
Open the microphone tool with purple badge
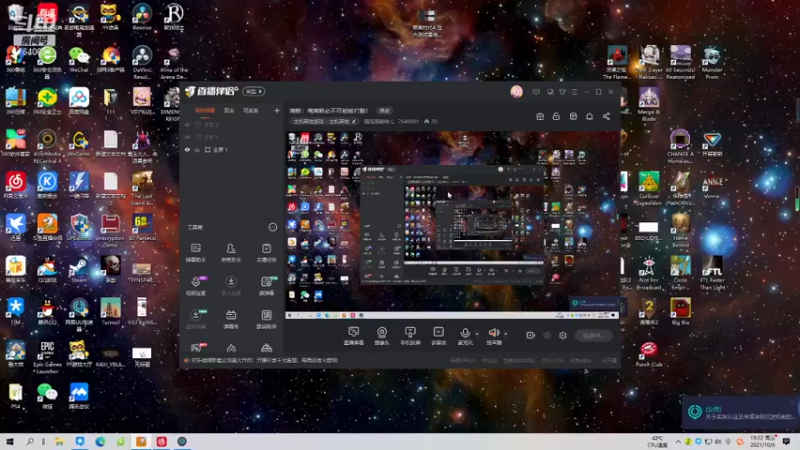click(x=196, y=286)
